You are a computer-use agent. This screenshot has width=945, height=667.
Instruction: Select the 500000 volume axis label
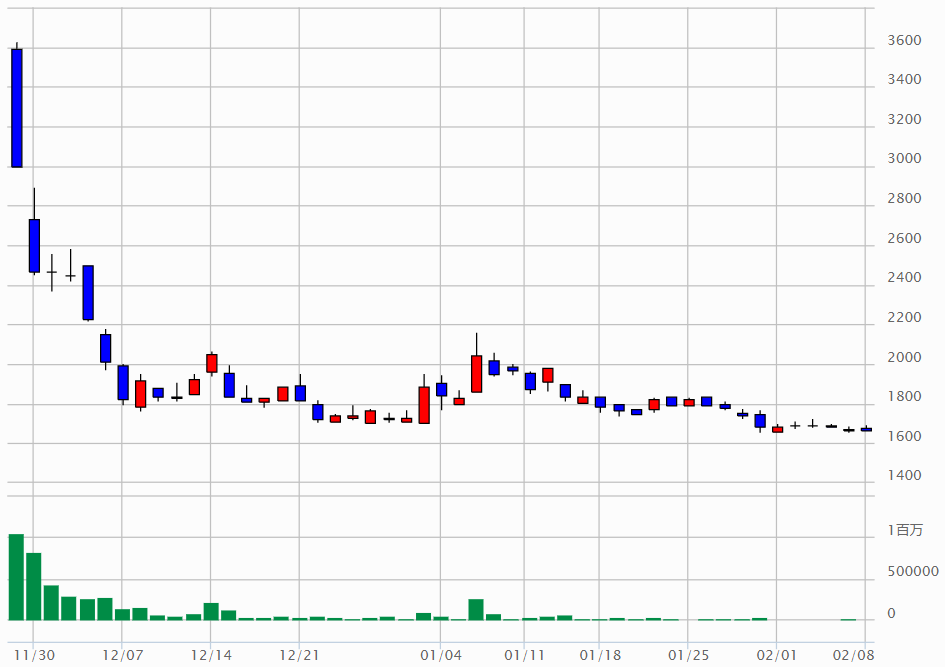(913, 571)
